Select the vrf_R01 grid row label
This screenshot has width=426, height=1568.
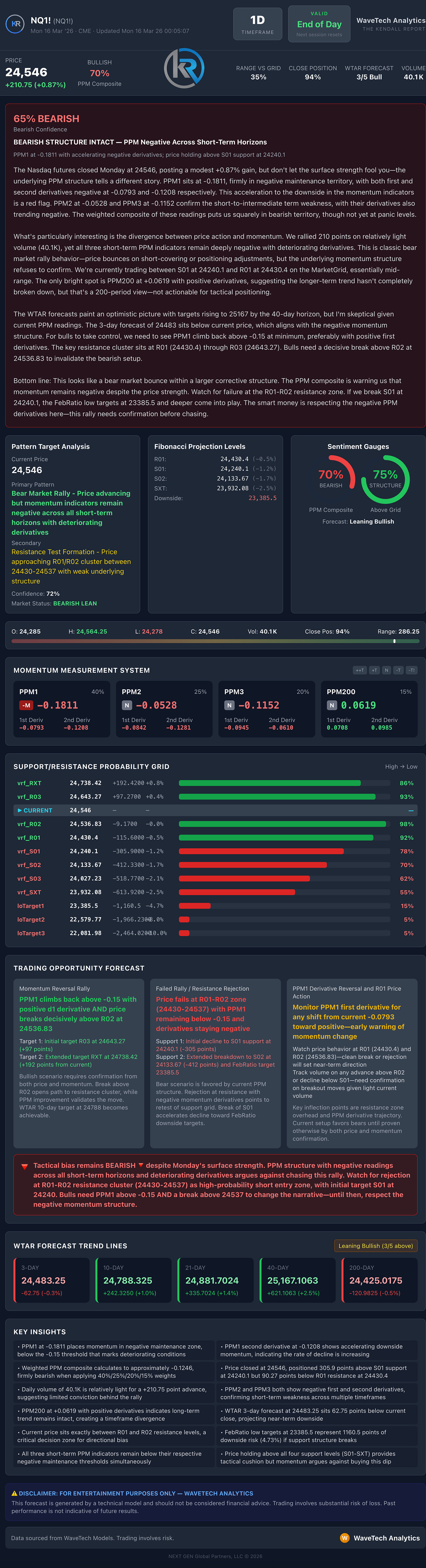[x=29, y=838]
